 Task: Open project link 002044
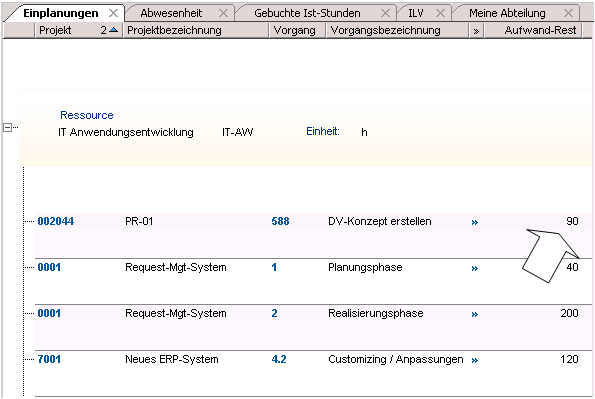[55, 221]
